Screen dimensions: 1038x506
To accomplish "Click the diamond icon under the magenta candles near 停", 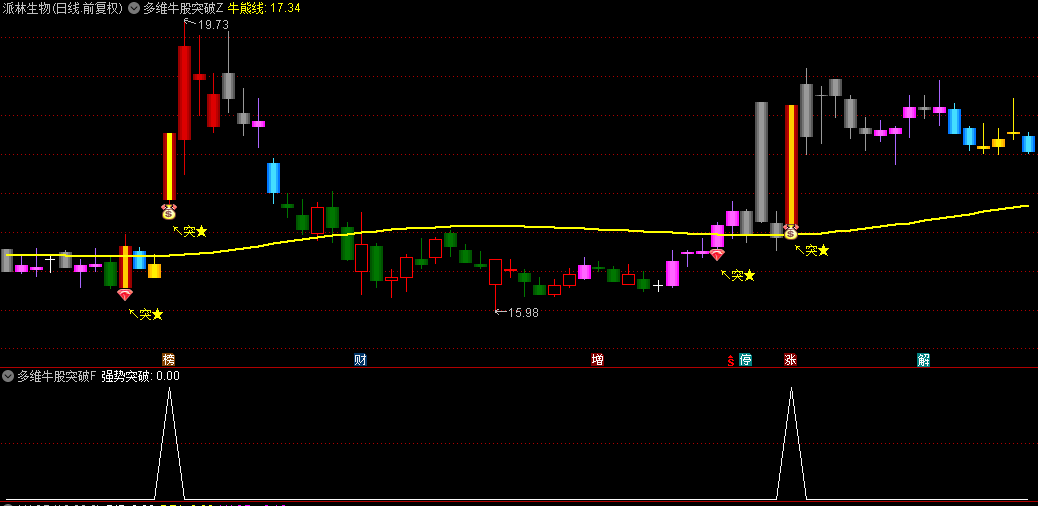I will (x=717, y=254).
